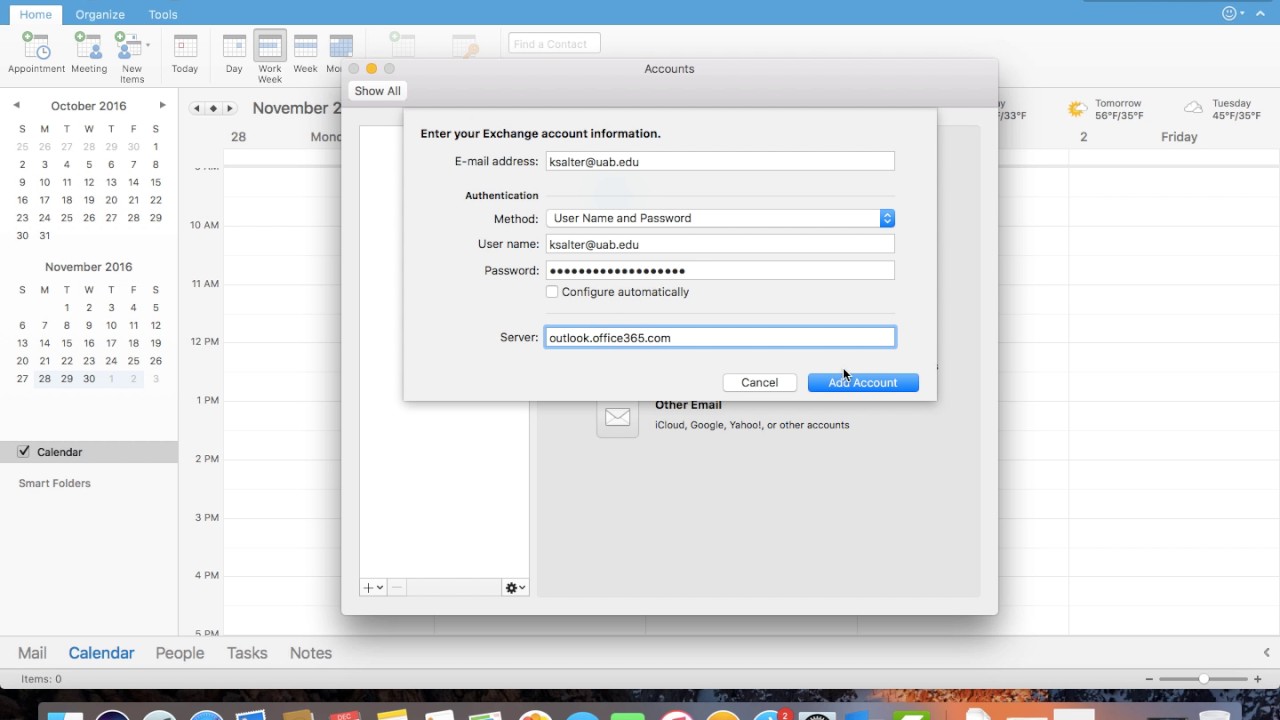Select October 31 in the mini calendar
The height and width of the screenshot is (720, 1280).
coord(44,236)
